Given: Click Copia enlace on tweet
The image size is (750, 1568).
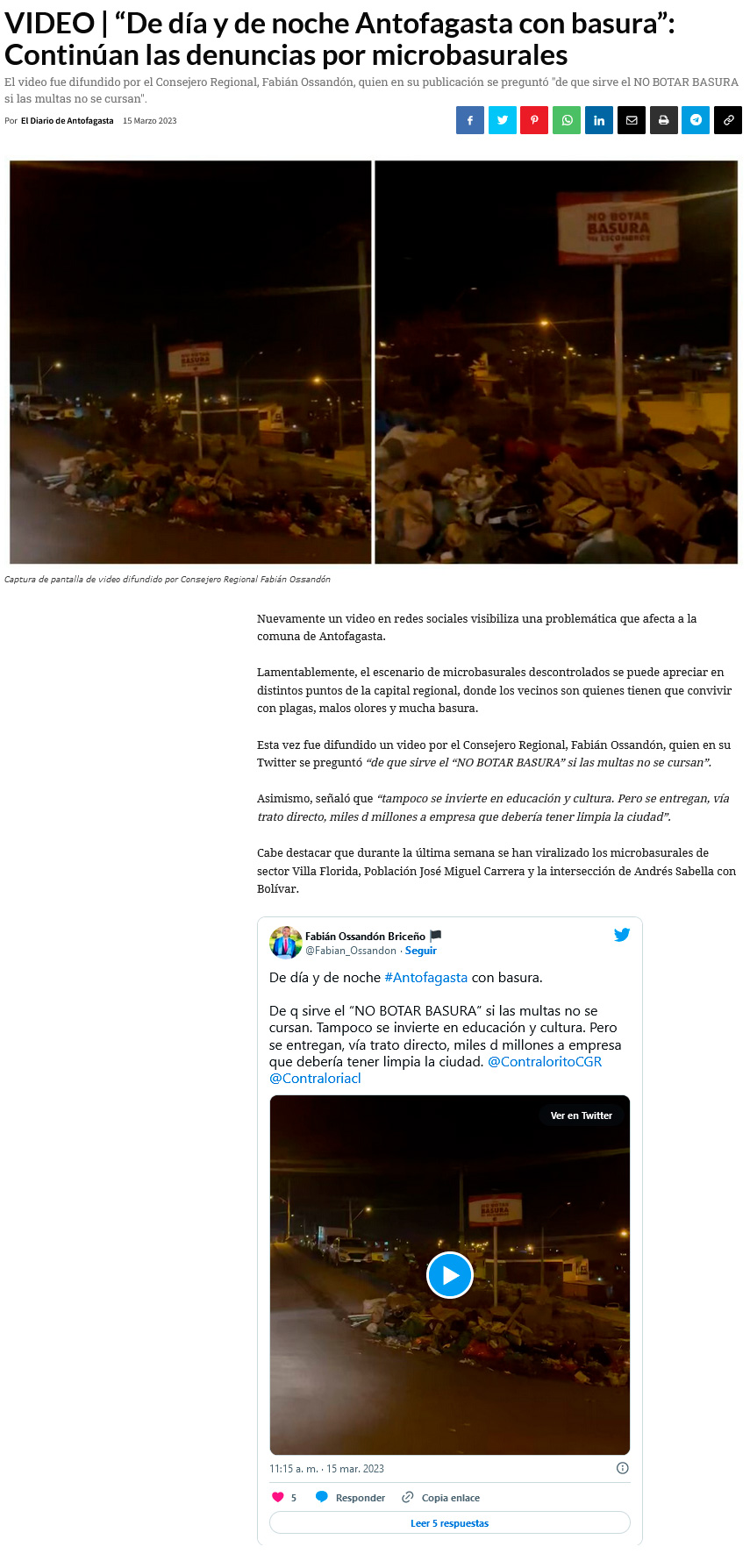Looking at the screenshot, I should [440, 1498].
